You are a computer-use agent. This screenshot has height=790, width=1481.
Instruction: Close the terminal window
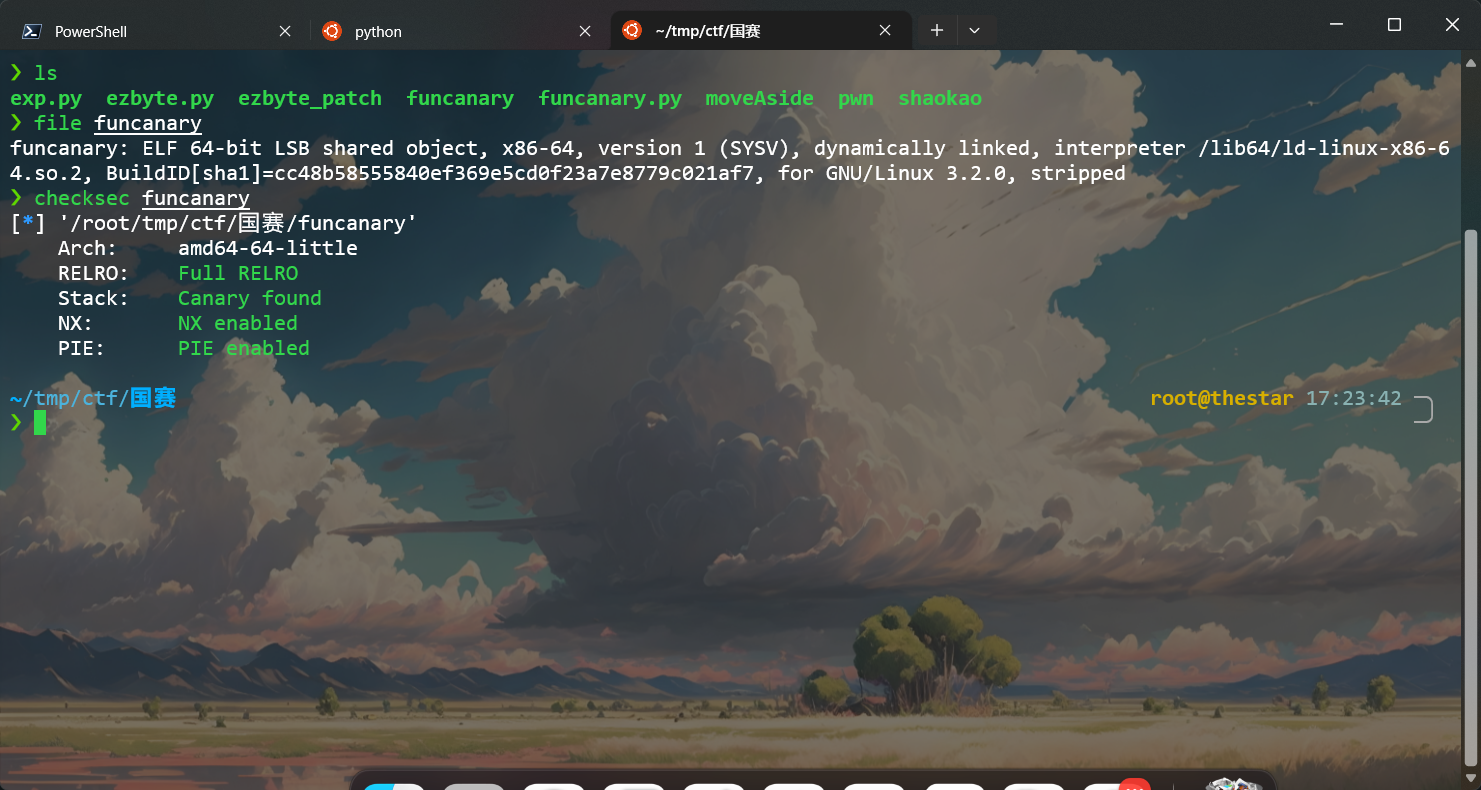click(x=1453, y=25)
